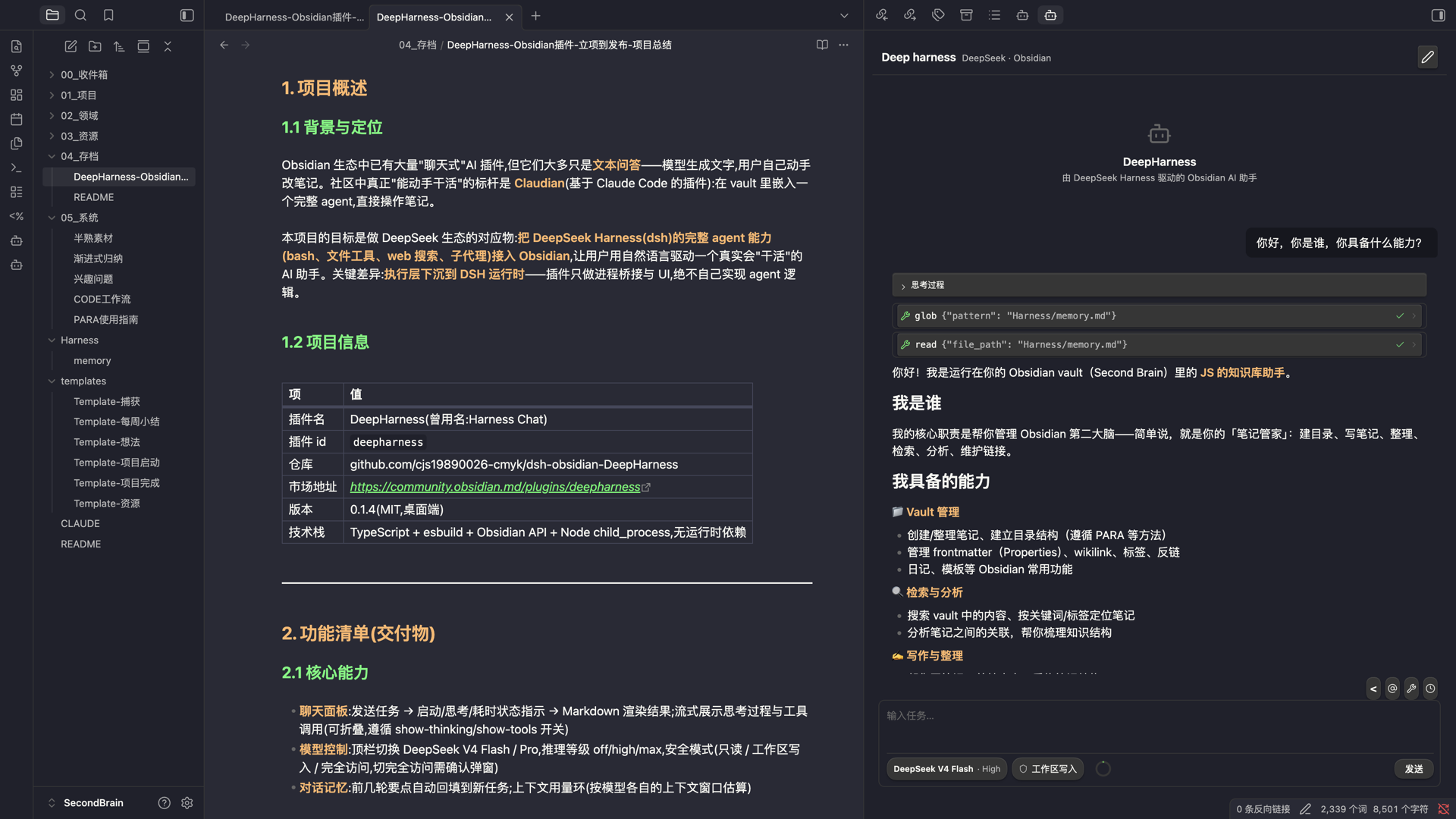Open the tags panel icon
The height and width of the screenshot is (819, 1456).
(938, 15)
